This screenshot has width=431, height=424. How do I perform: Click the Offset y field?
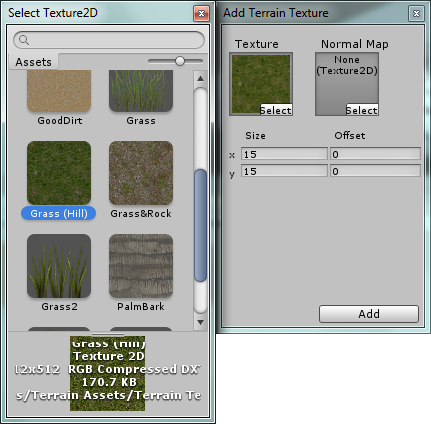click(x=375, y=171)
